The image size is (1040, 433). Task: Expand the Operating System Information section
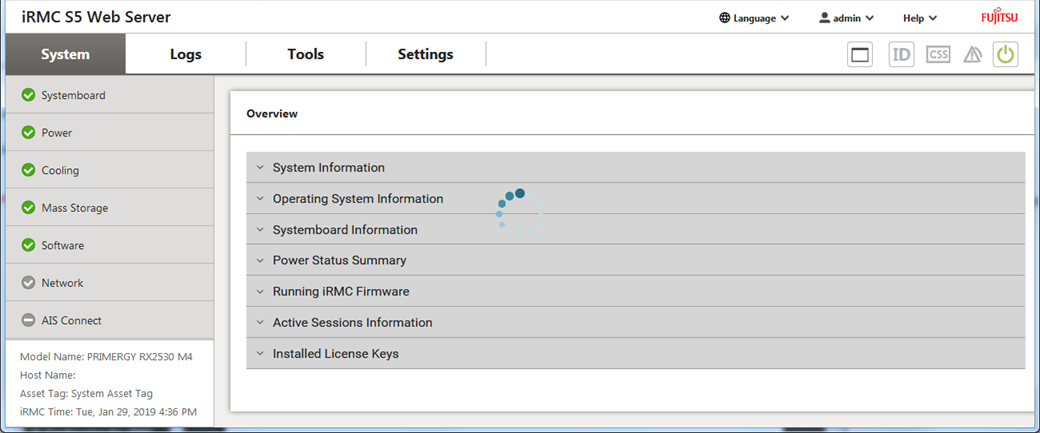pos(357,199)
